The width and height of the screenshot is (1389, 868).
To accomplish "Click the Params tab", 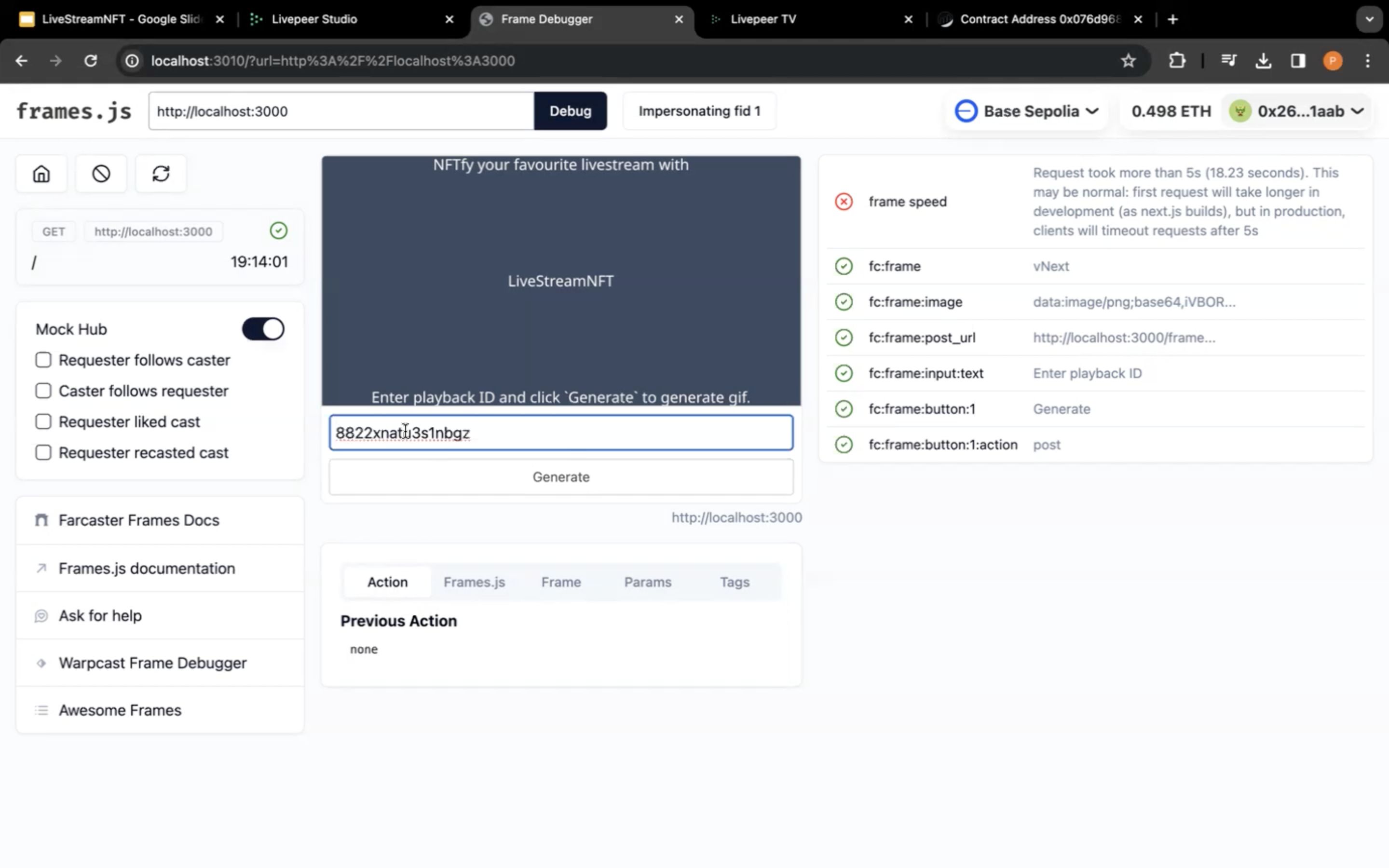I will pyautogui.click(x=647, y=581).
